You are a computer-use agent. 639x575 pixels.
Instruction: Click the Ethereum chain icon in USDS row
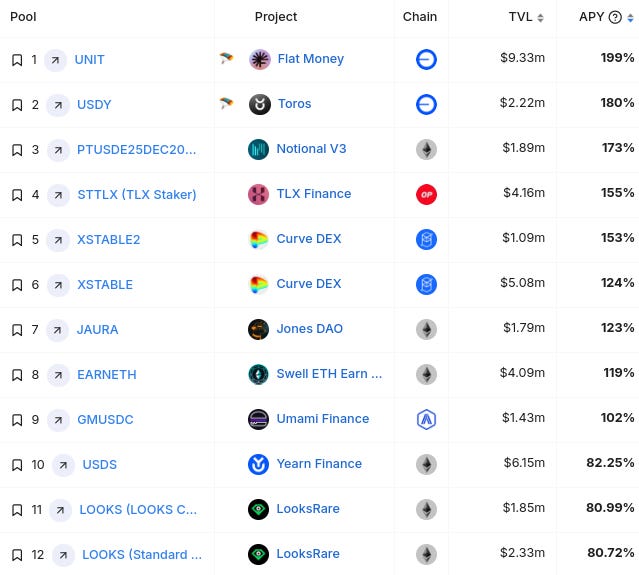[426, 464]
